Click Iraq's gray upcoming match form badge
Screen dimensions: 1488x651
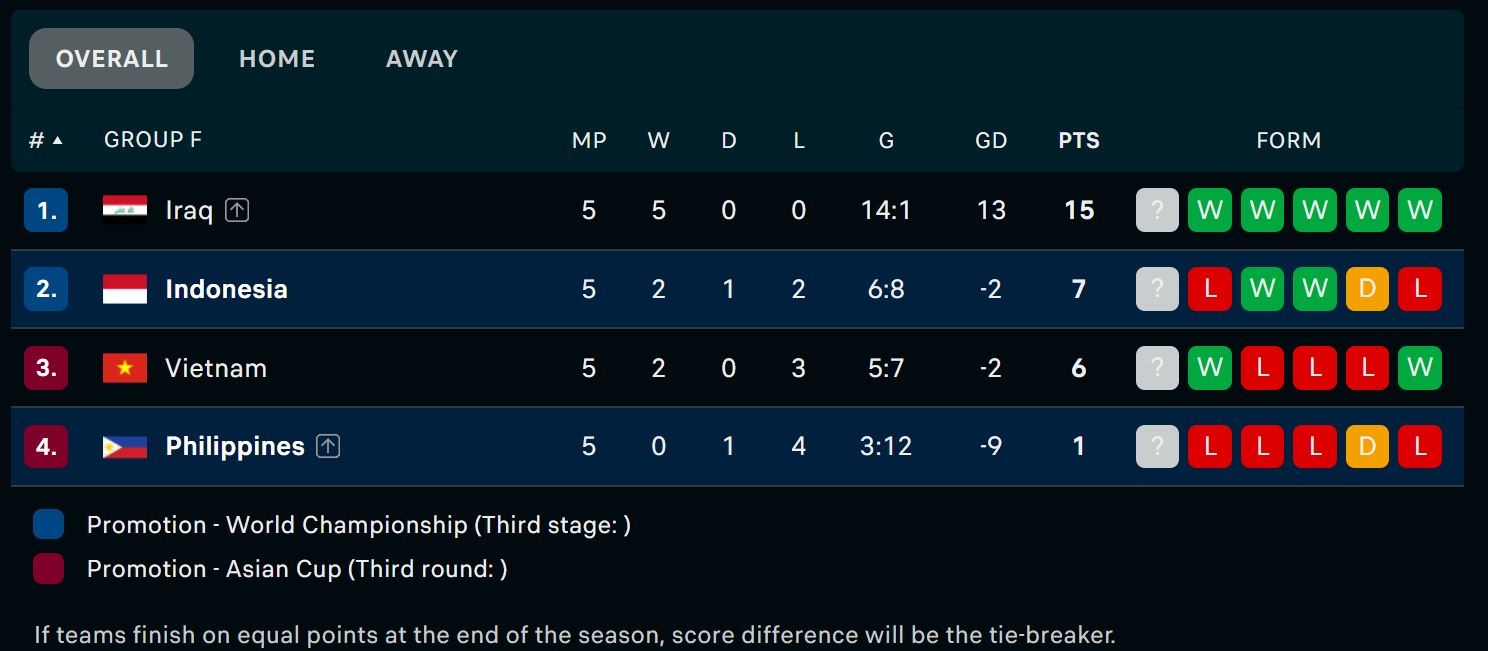coord(1157,210)
